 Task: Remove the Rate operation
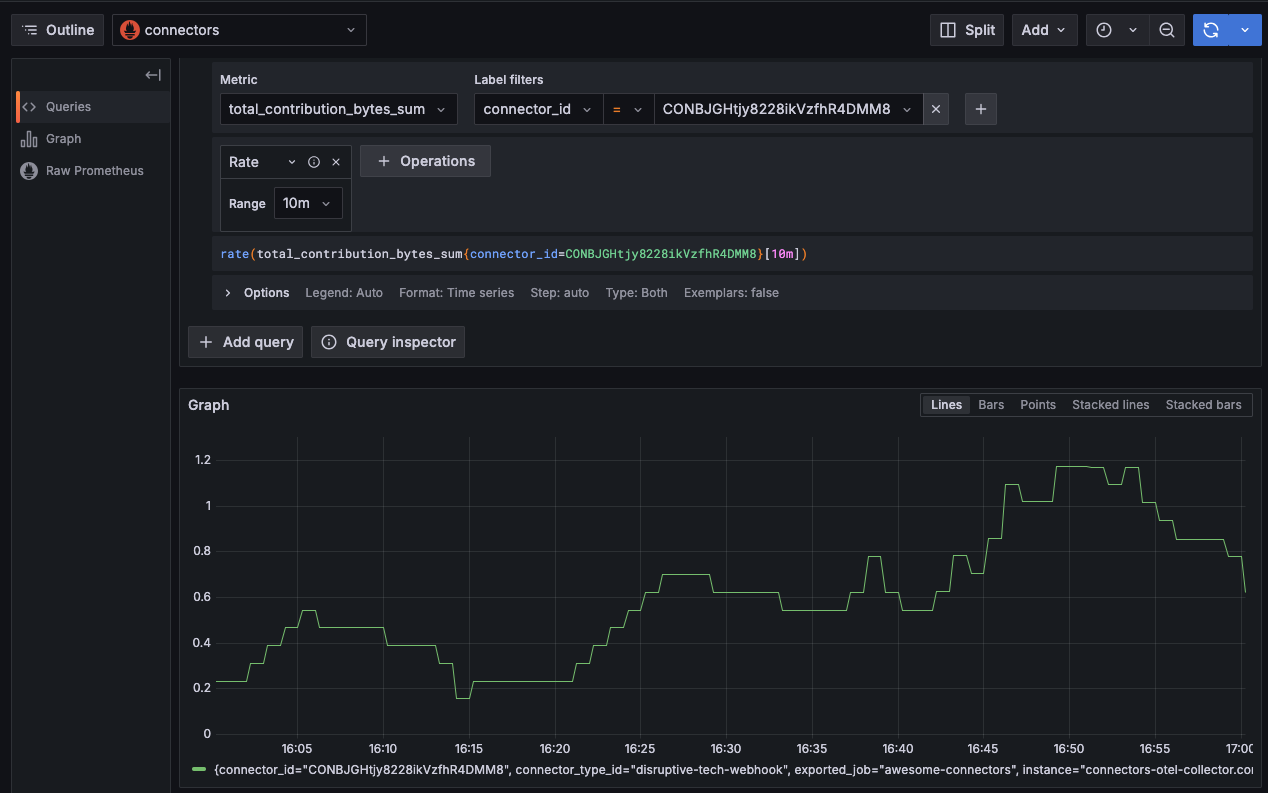[x=336, y=162]
